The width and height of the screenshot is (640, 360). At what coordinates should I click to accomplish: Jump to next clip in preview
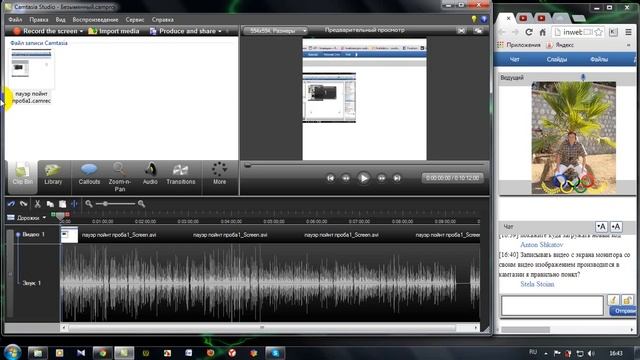pos(397,178)
